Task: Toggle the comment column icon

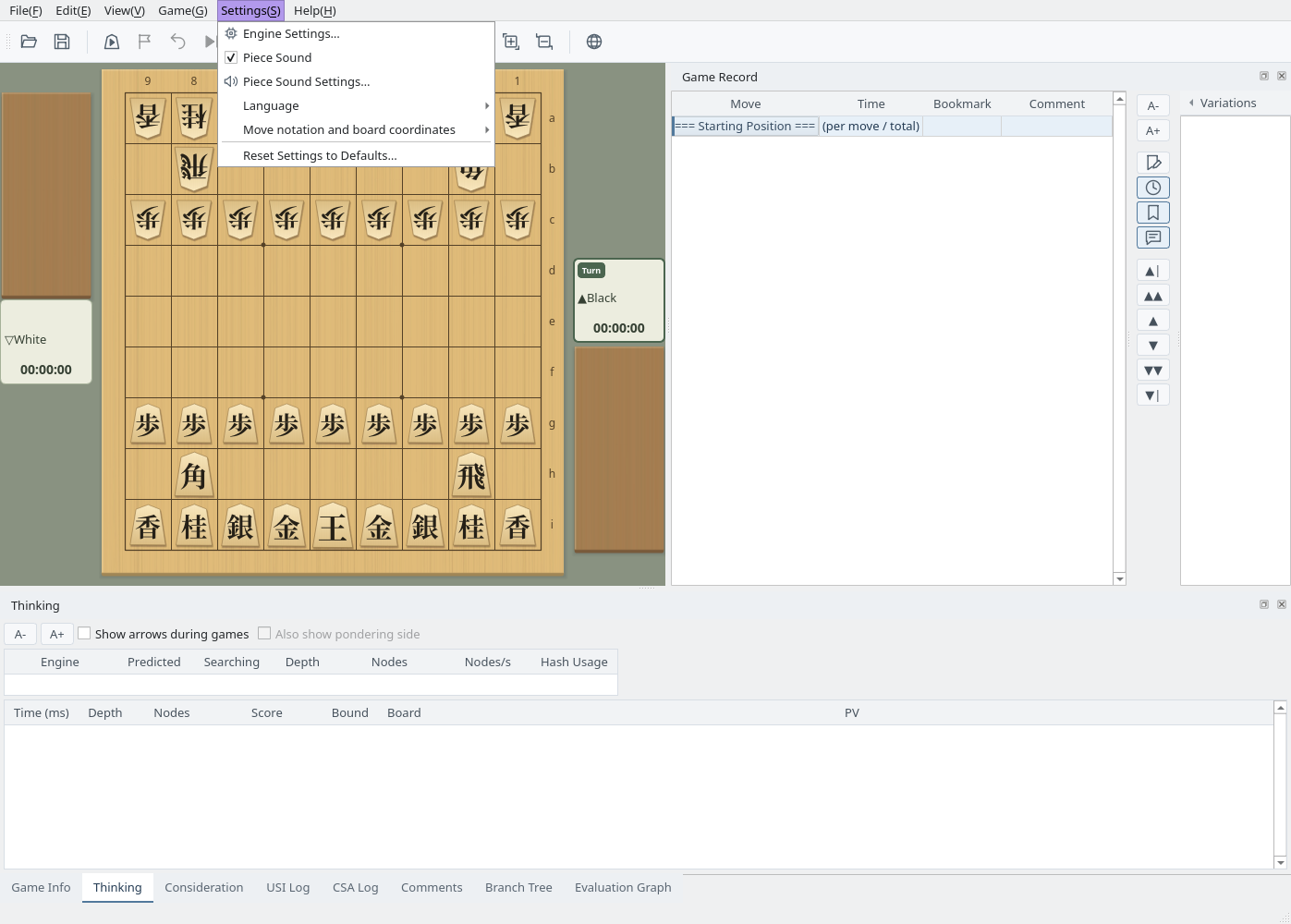Action: pyautogui.click(x=1153, y=237)
